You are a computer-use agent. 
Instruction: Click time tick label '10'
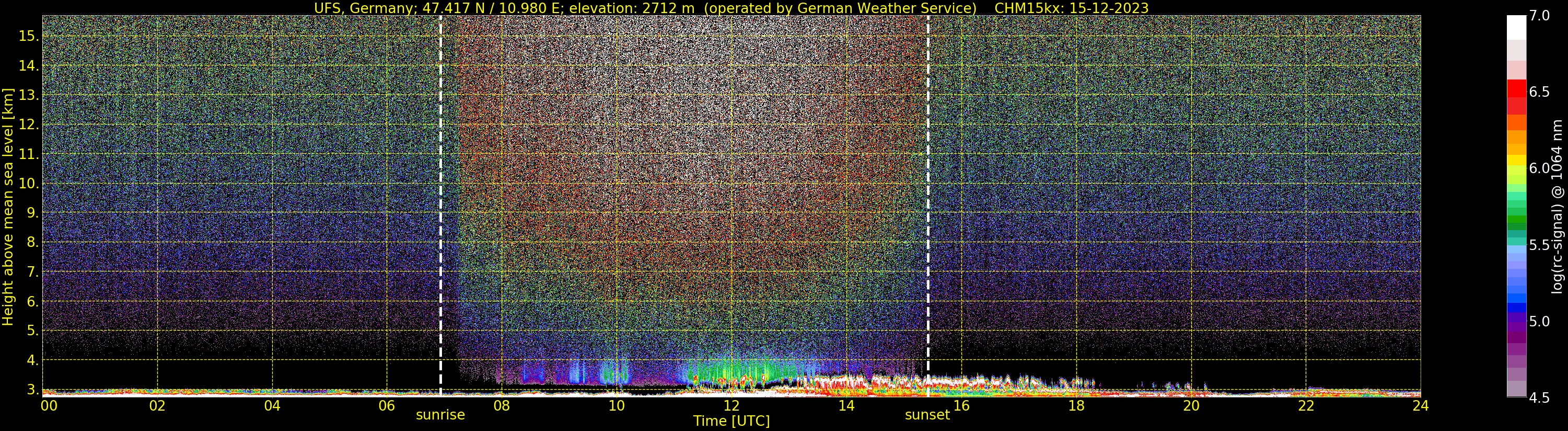(617, 405)
